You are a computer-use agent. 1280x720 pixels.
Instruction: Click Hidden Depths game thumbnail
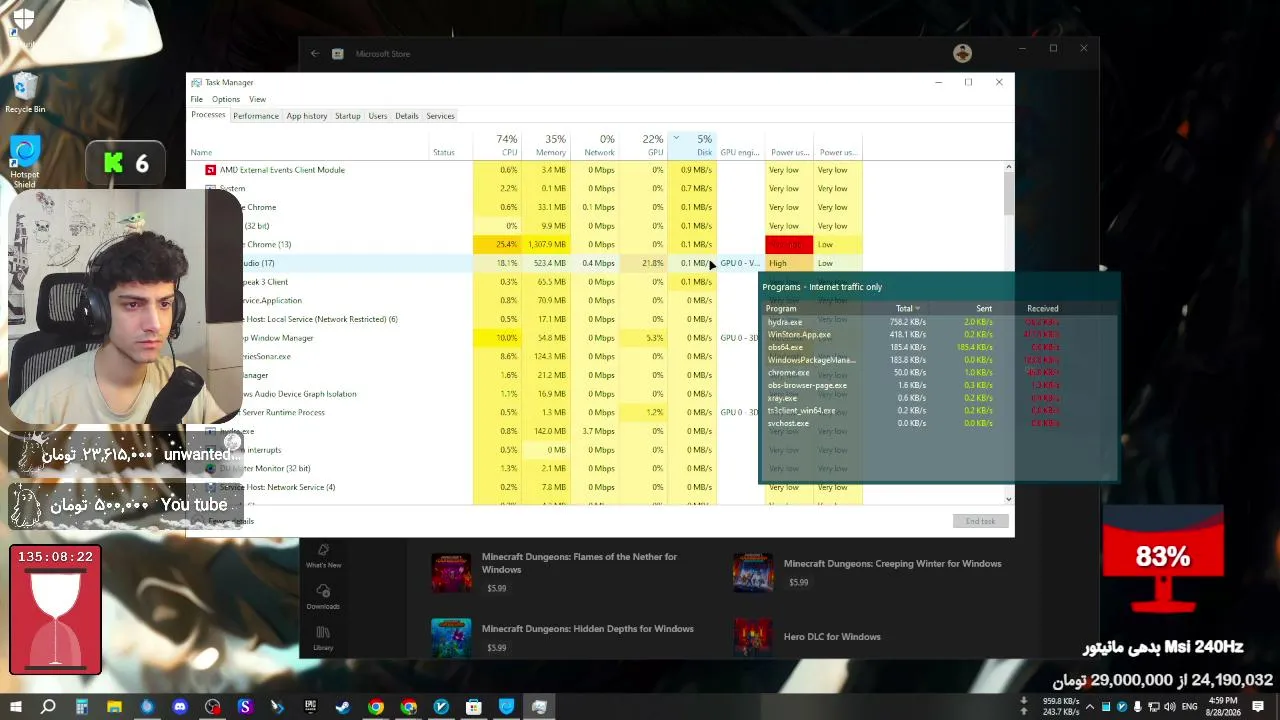click(451, 638)
